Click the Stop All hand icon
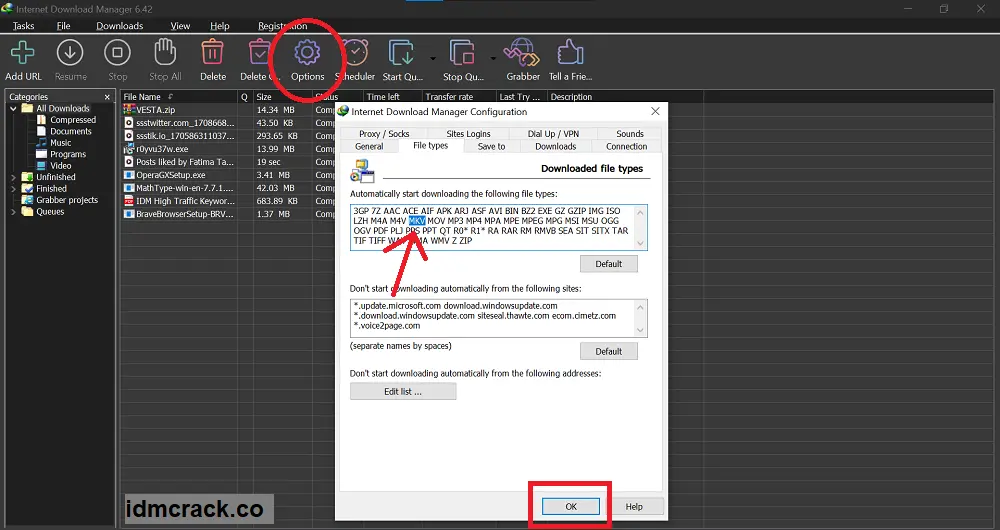The width and height of the screenshot is (1000, 530). [165, 53]
